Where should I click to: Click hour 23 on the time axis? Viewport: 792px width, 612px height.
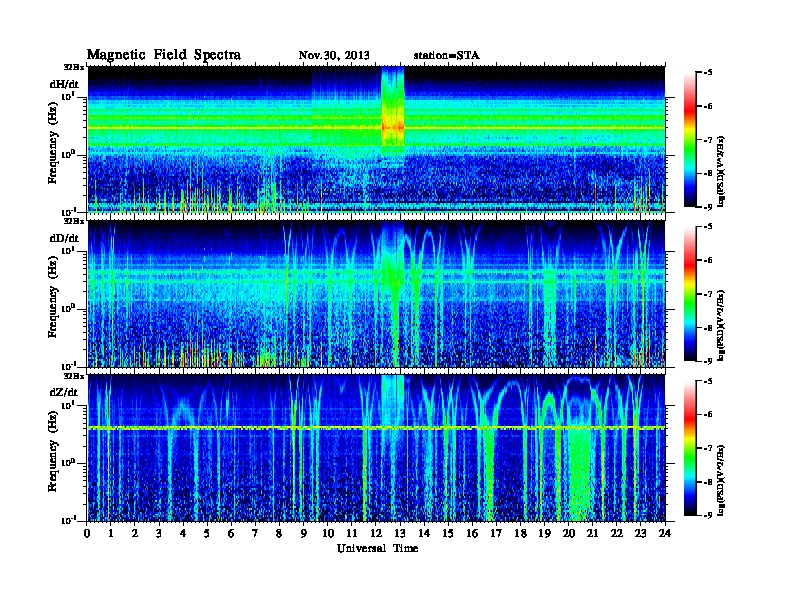(640, 534)
